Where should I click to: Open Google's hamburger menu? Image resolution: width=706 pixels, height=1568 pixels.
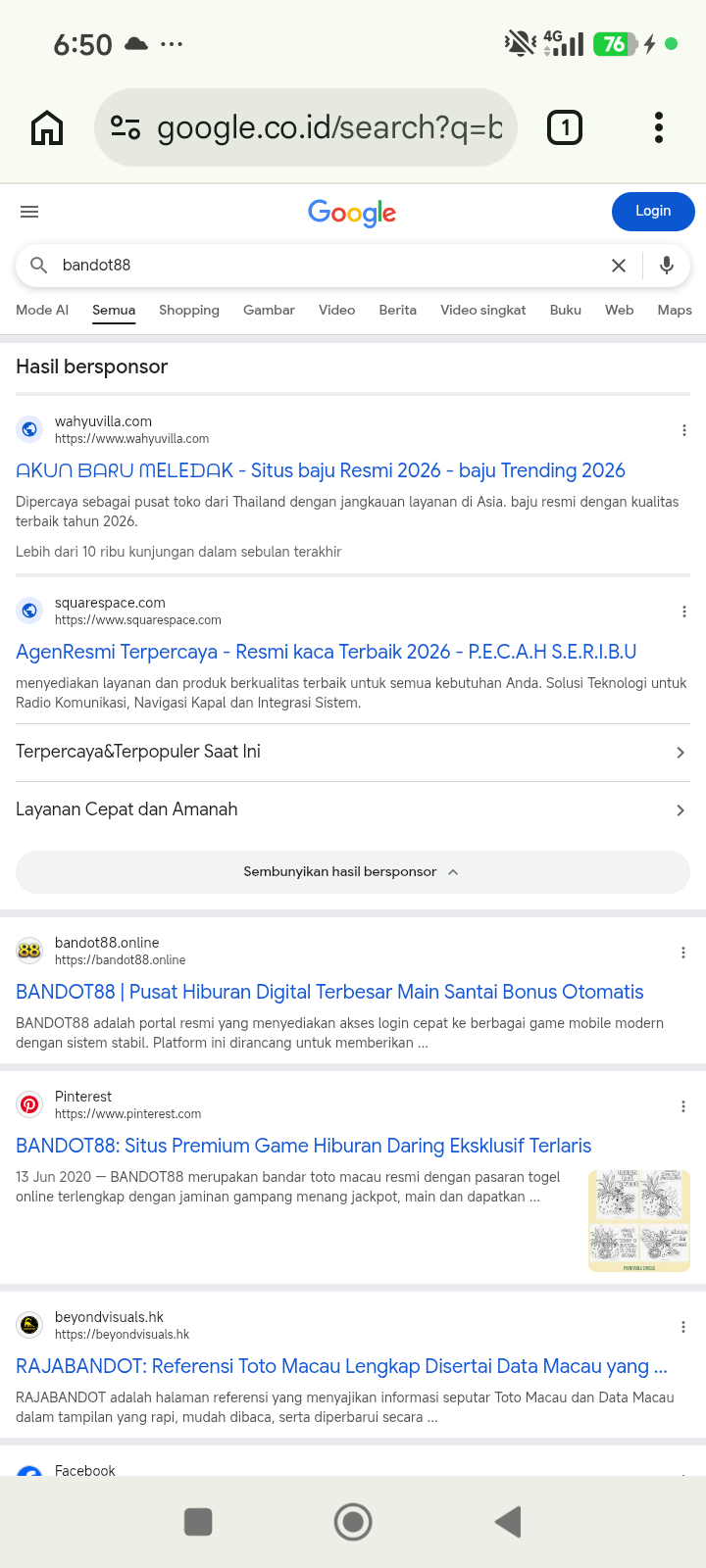29,212
